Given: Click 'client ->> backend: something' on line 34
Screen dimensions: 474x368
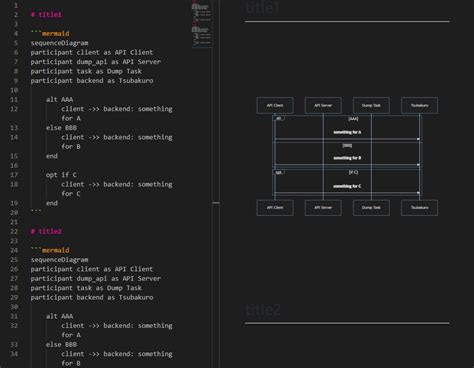Looking at the screenshot, I should (x=117, y=354).
